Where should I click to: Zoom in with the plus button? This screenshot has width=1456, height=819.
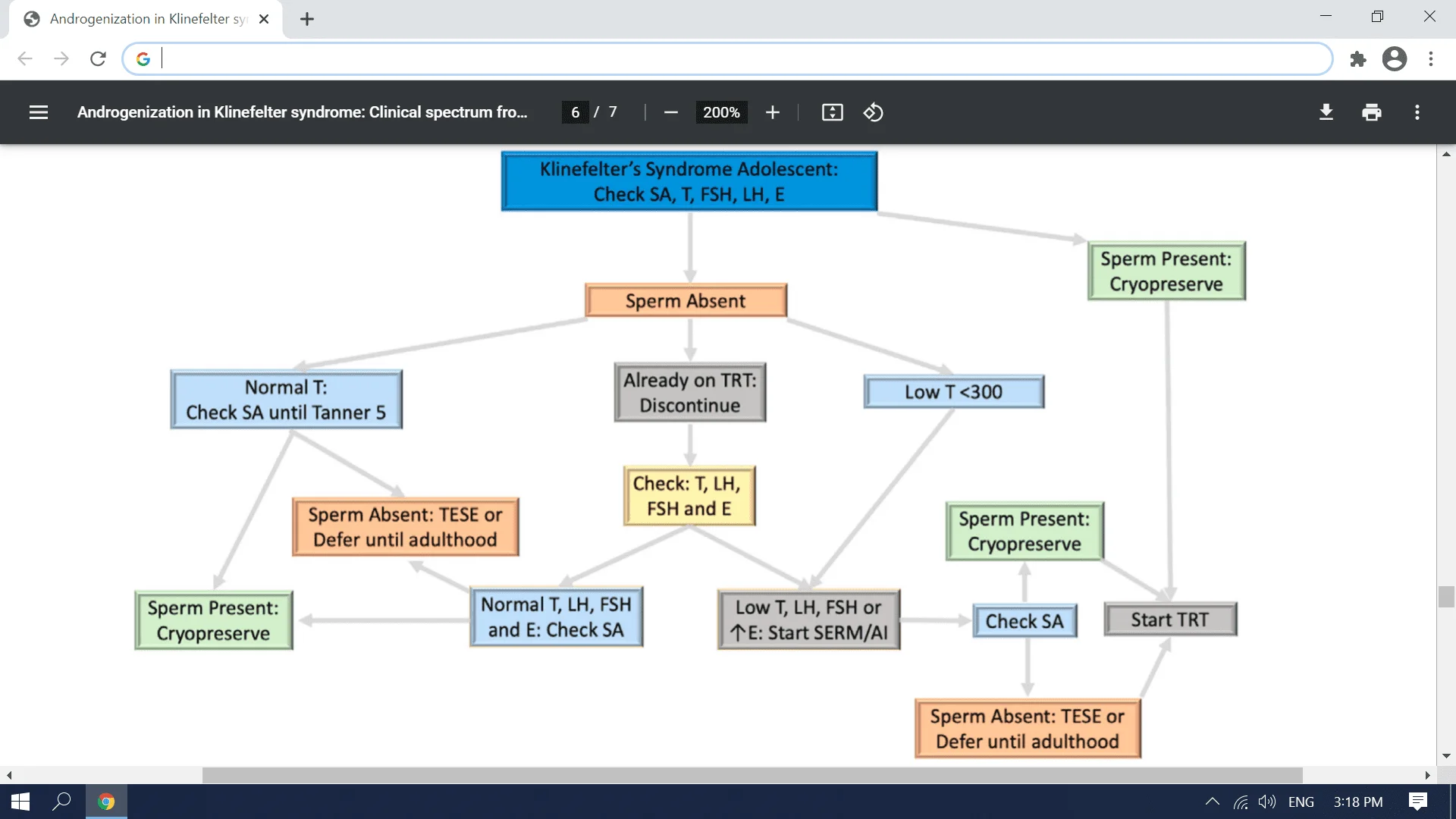pyautogui.click(x=772, y=112)
